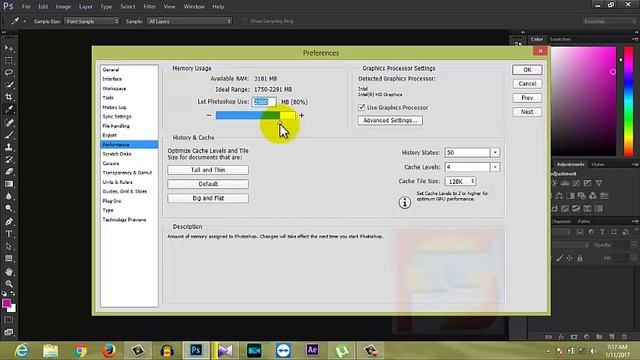Select the Blur tool
The image size is (640, 360).
[x=9, y=196]
